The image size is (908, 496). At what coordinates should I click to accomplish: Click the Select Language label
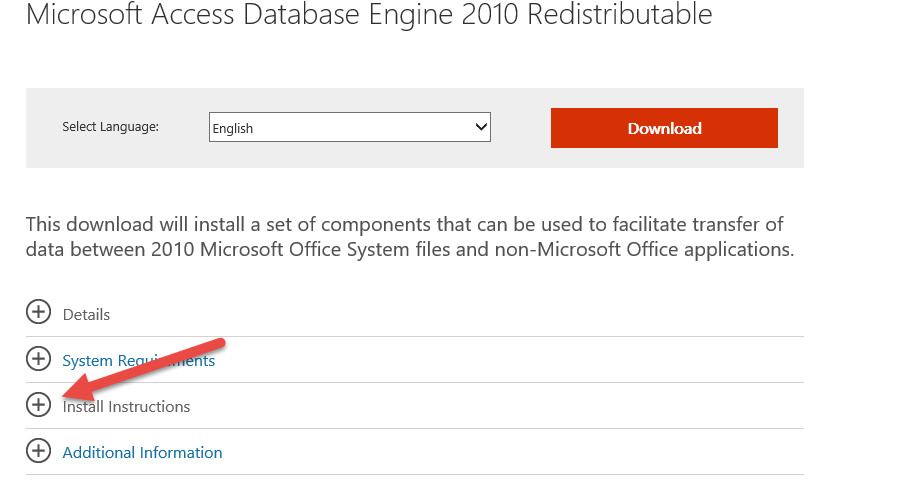point(111,127)
